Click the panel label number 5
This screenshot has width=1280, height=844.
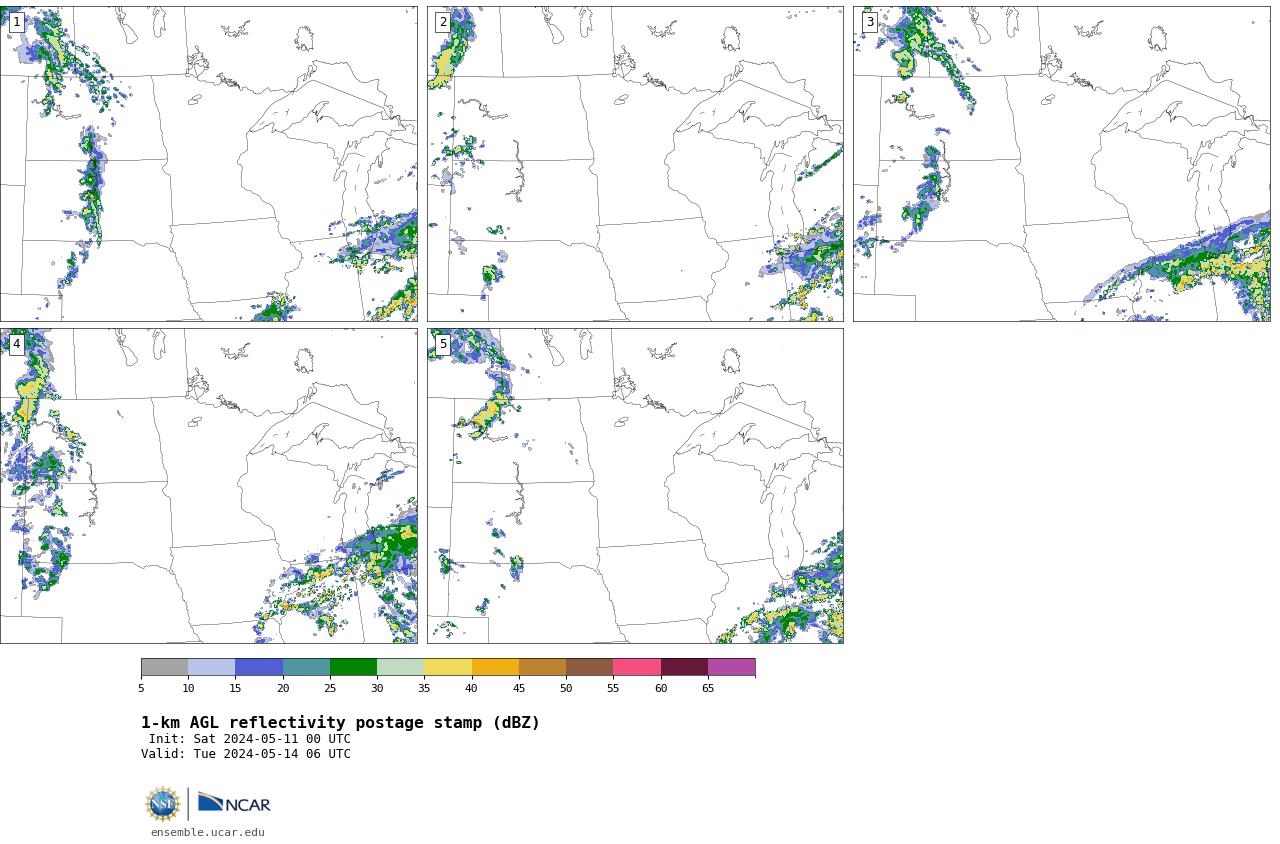click(443, 344)
